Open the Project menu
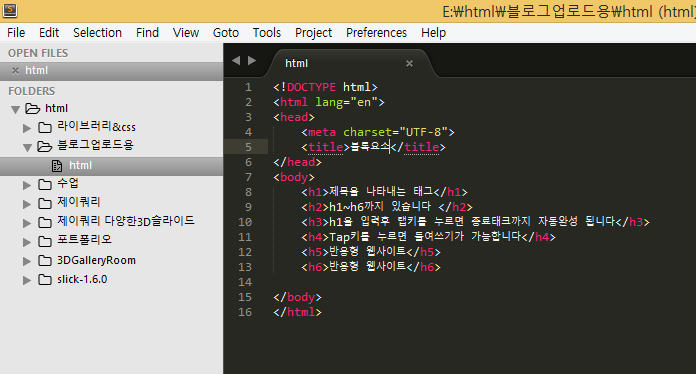The image size is (696, 374). click(313, 33)
